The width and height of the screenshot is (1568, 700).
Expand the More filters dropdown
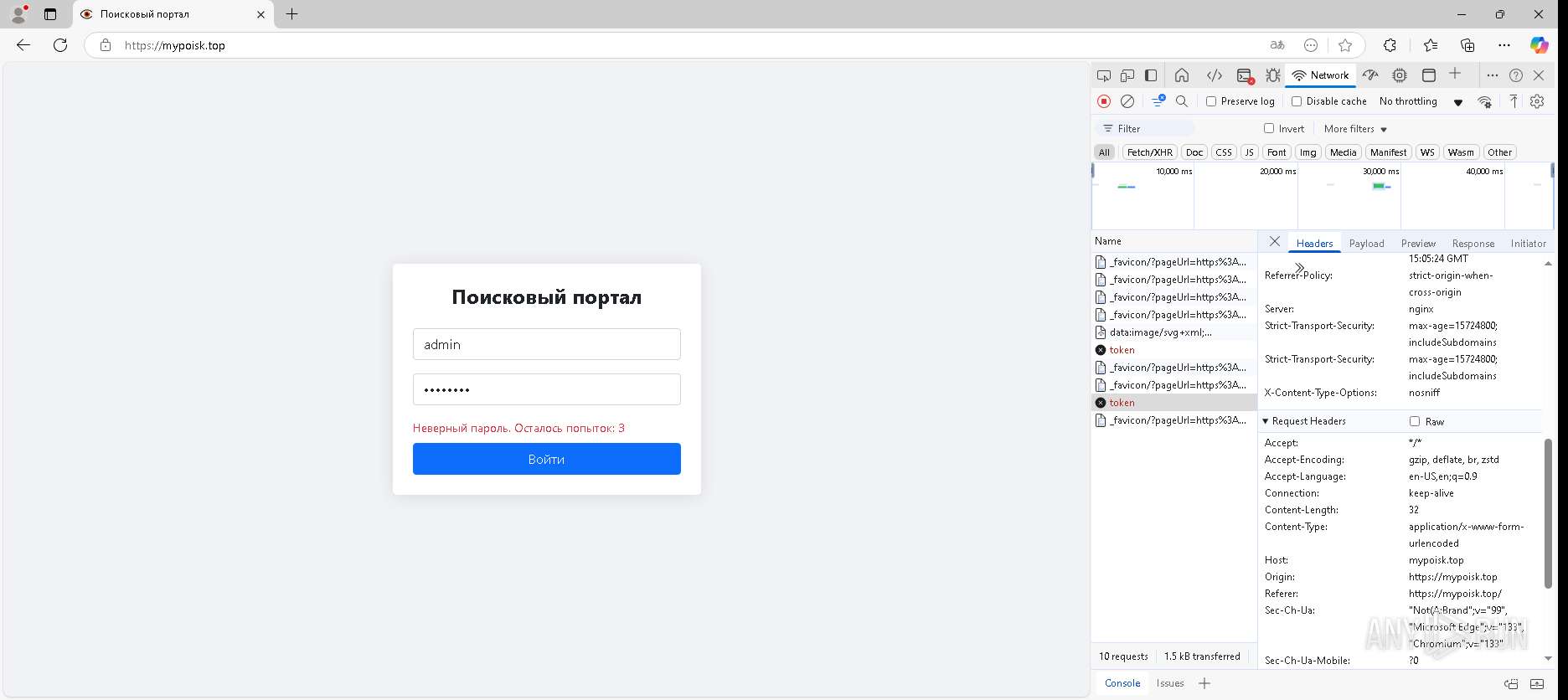pos(1355,129)
